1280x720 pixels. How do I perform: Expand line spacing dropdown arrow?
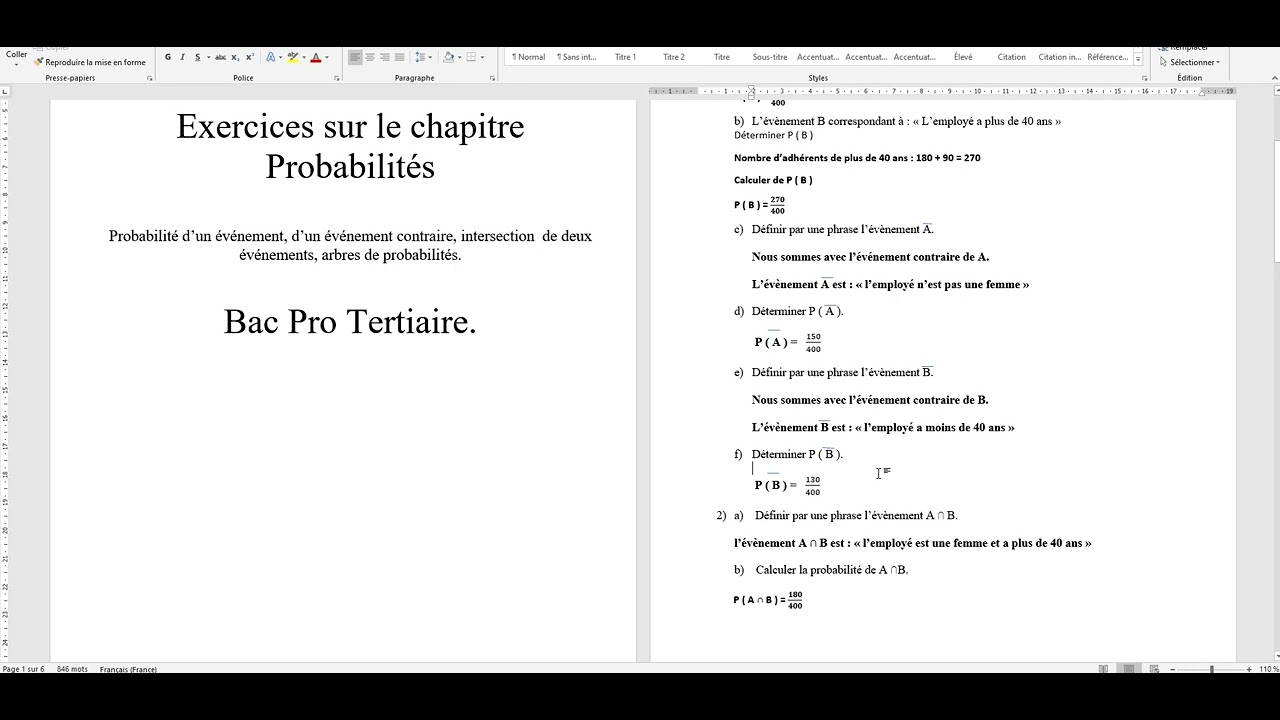click(430, 57)
